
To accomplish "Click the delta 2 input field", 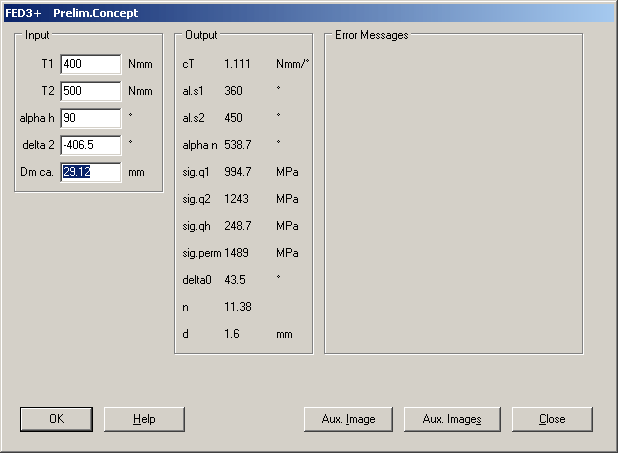I will click(x=90, y=145).
